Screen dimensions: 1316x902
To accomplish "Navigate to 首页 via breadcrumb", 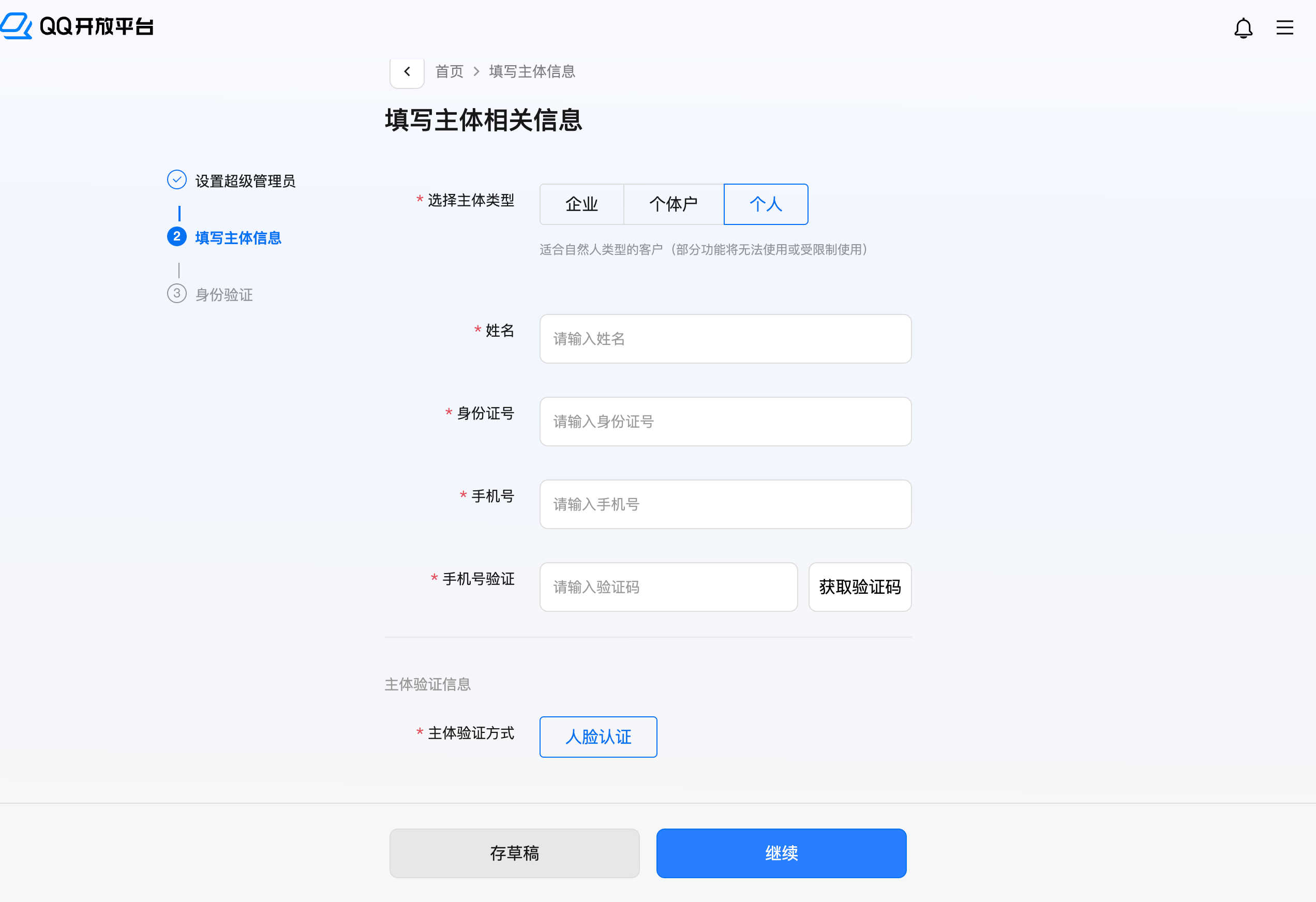I will click(x=448, y=71).
